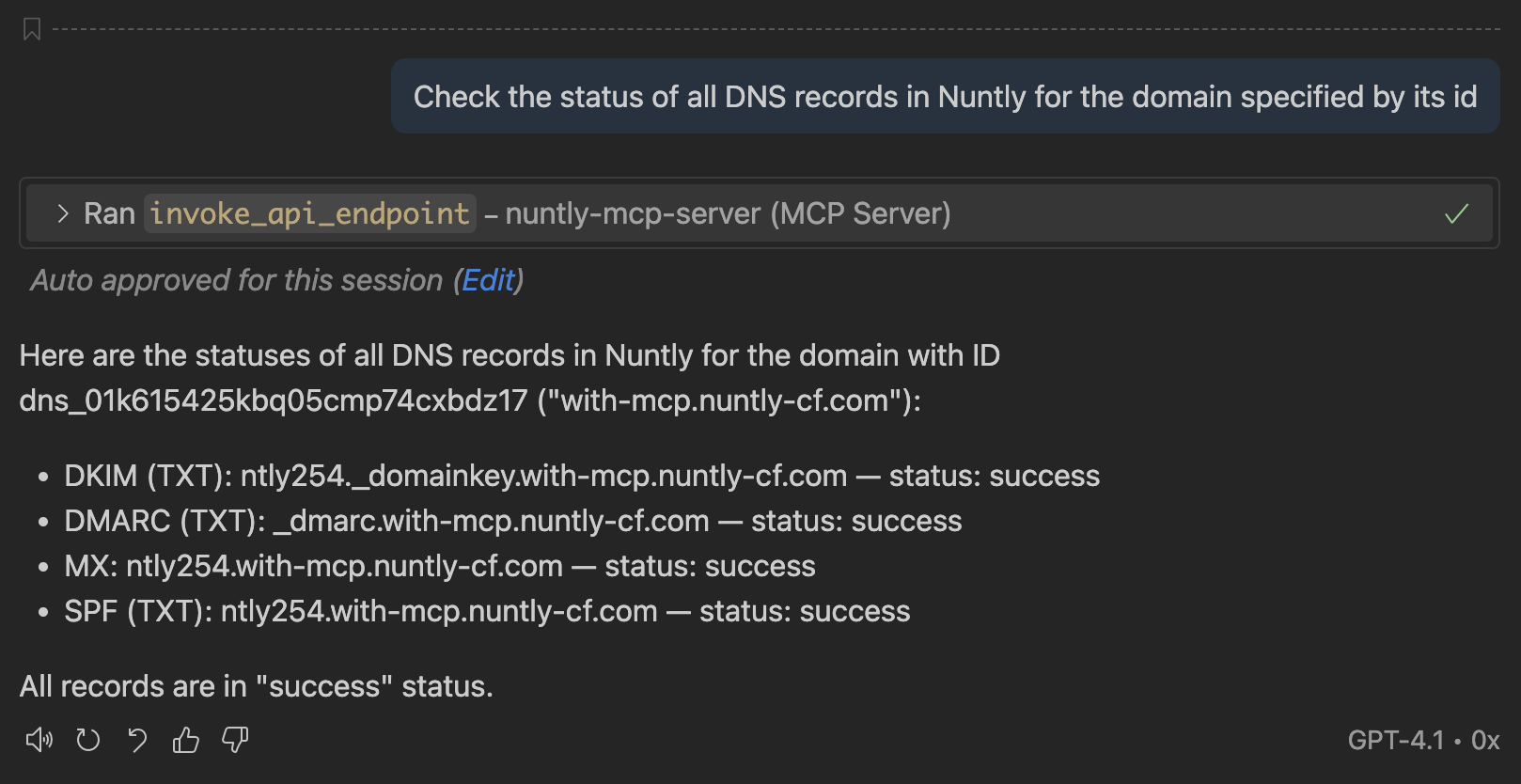Click the undo arrow icon below response
1521x784 pixels.
(137, 741)
